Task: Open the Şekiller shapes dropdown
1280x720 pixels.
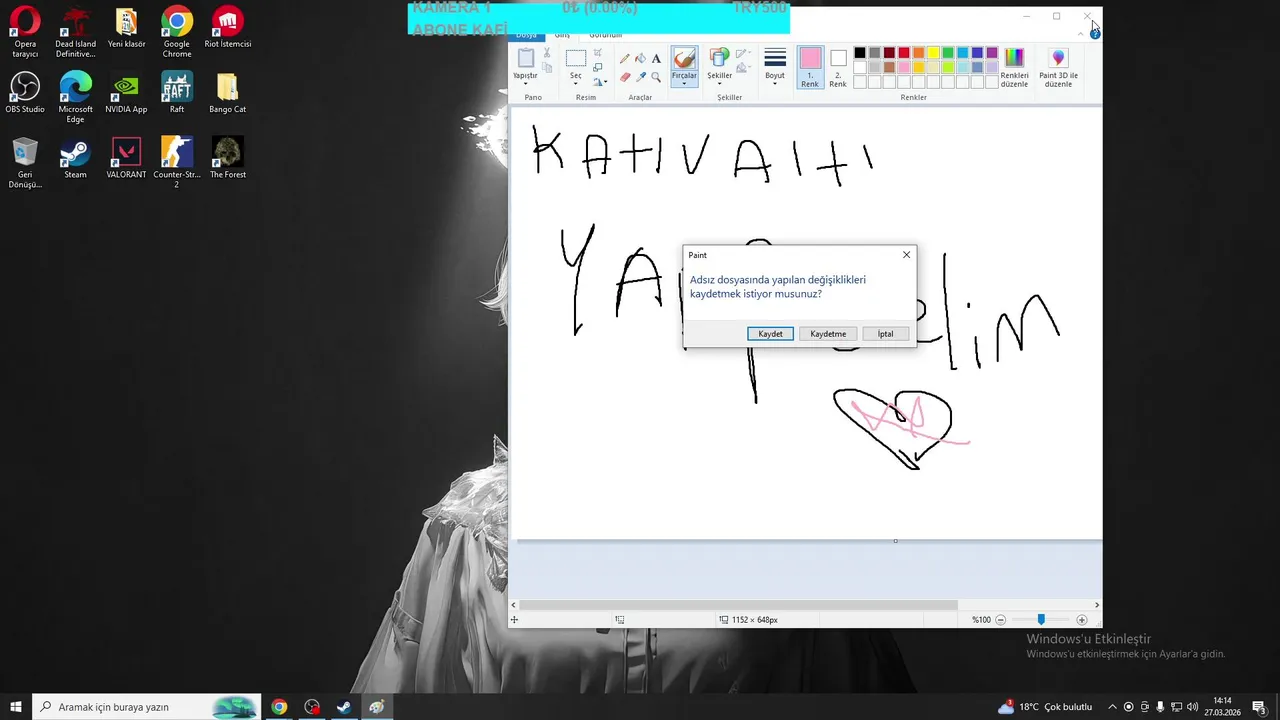Action: 719,67
